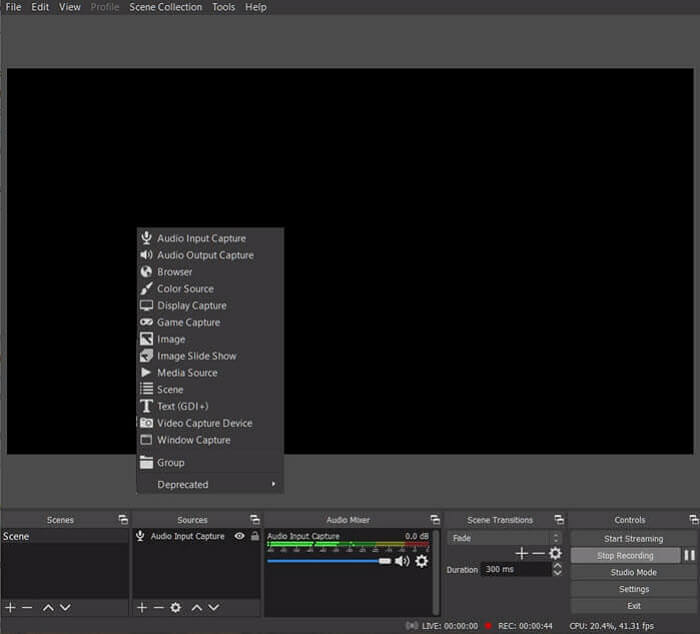This screenshot has width=700, height=634.
Task: Mute Audio Input Capture speaker icon
Action: pos(402,561)
